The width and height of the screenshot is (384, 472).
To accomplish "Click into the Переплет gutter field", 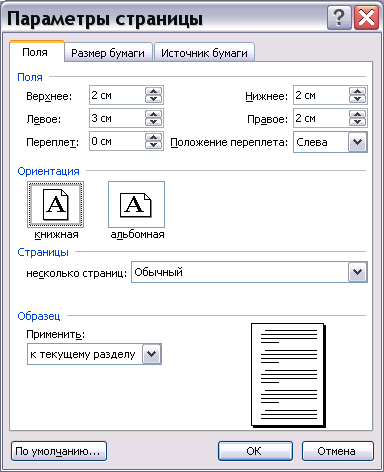I will [x=117, y=141].
